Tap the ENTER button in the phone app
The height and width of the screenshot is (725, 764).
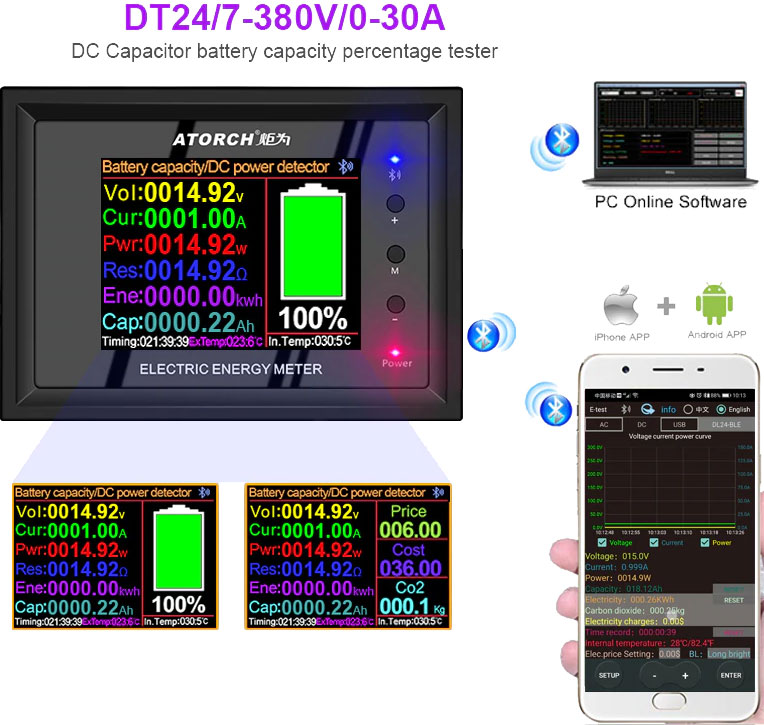[731, 675]
